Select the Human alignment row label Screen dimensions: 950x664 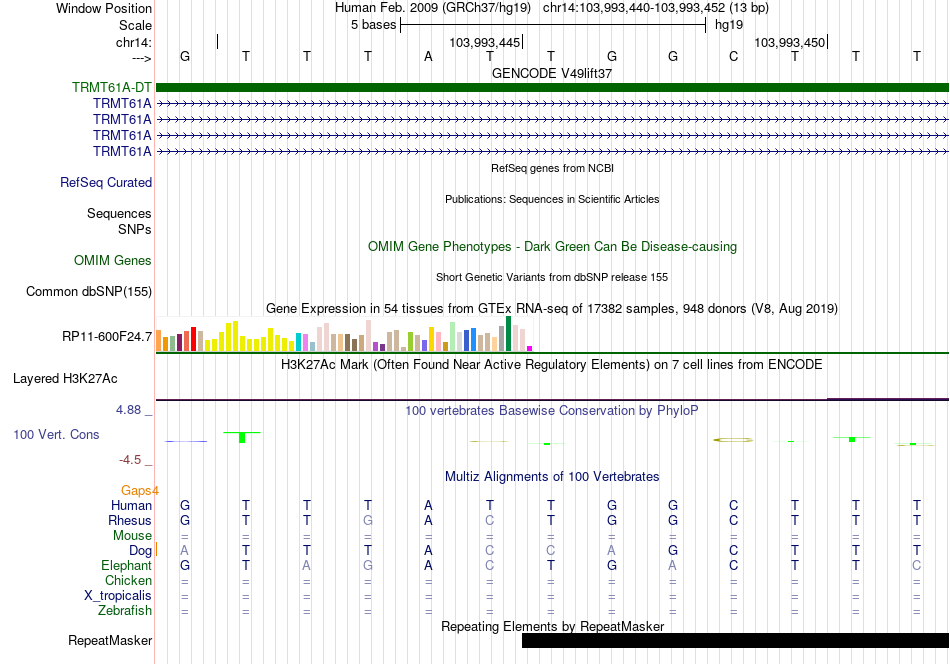coord(131,505)
